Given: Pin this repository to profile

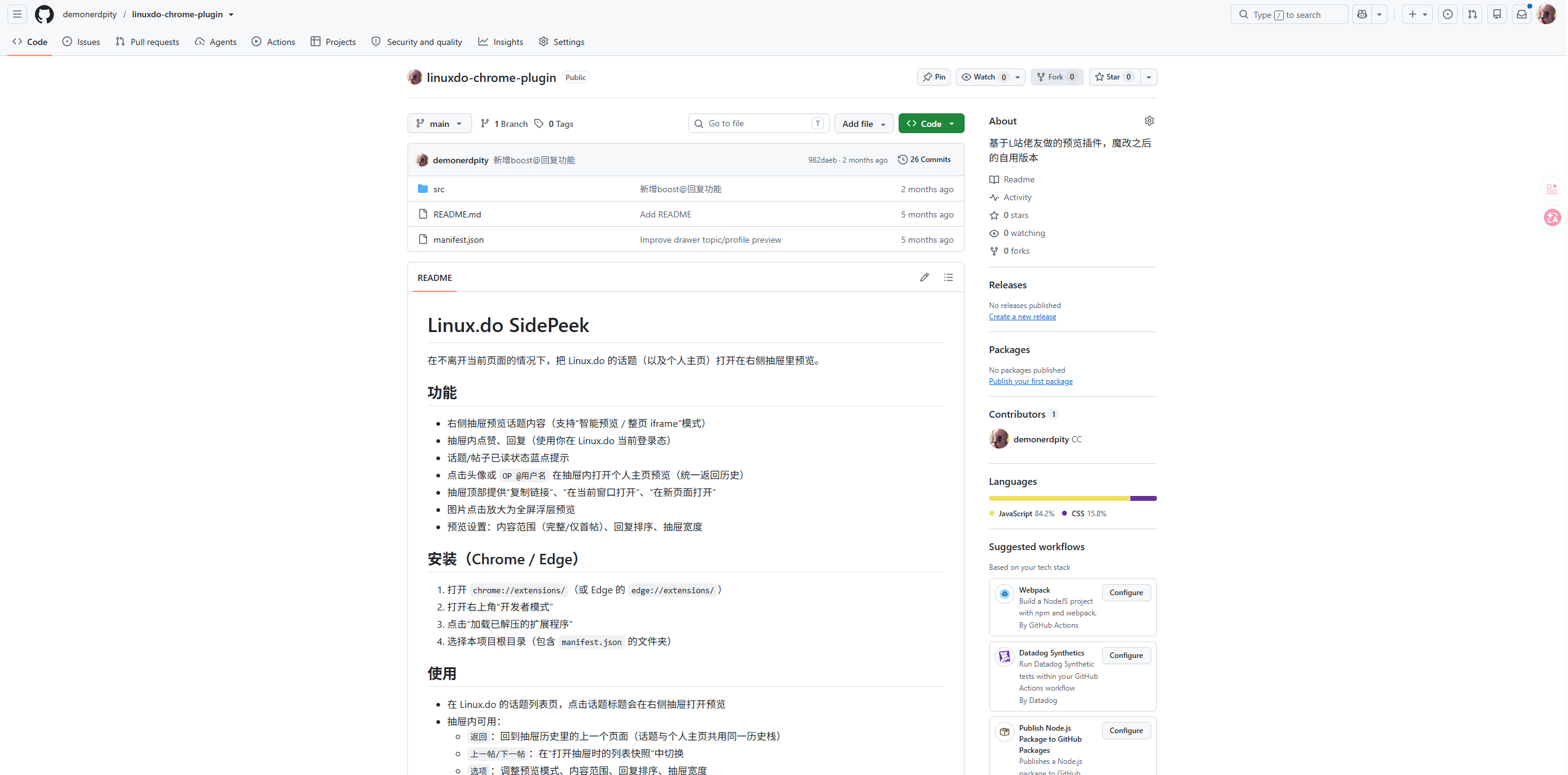Looking at the screenshot, I should [x=934, y=77].
